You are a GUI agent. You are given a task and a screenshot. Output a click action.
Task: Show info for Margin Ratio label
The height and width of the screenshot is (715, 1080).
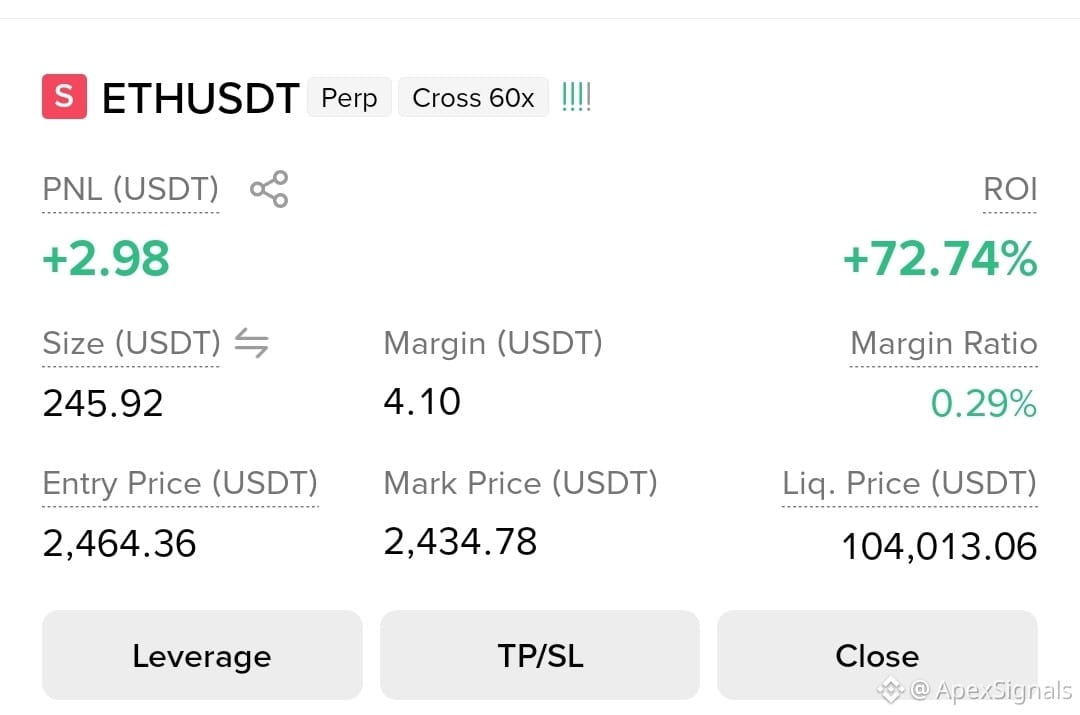(944, 343)
